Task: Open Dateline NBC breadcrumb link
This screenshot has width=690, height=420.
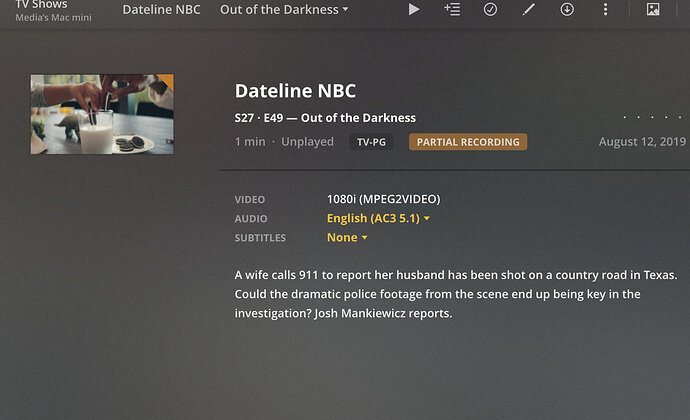Action: point(161,10)
